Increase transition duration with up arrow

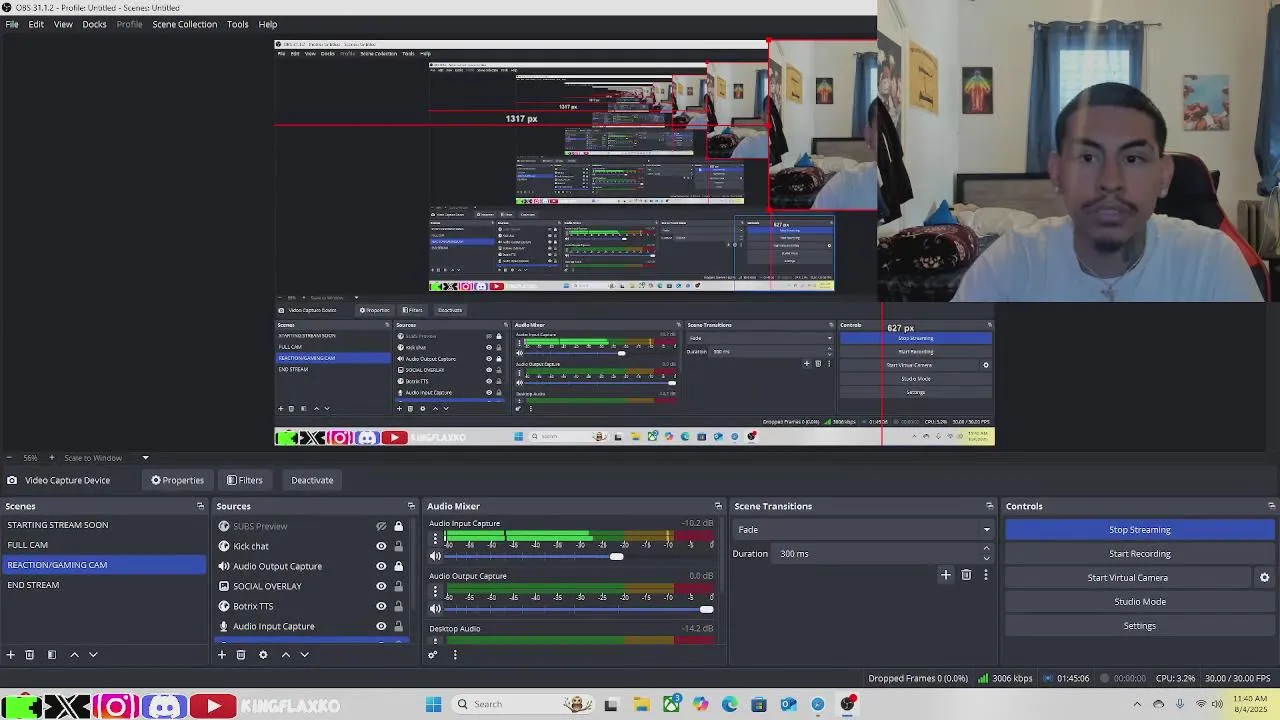click(986, 549)
